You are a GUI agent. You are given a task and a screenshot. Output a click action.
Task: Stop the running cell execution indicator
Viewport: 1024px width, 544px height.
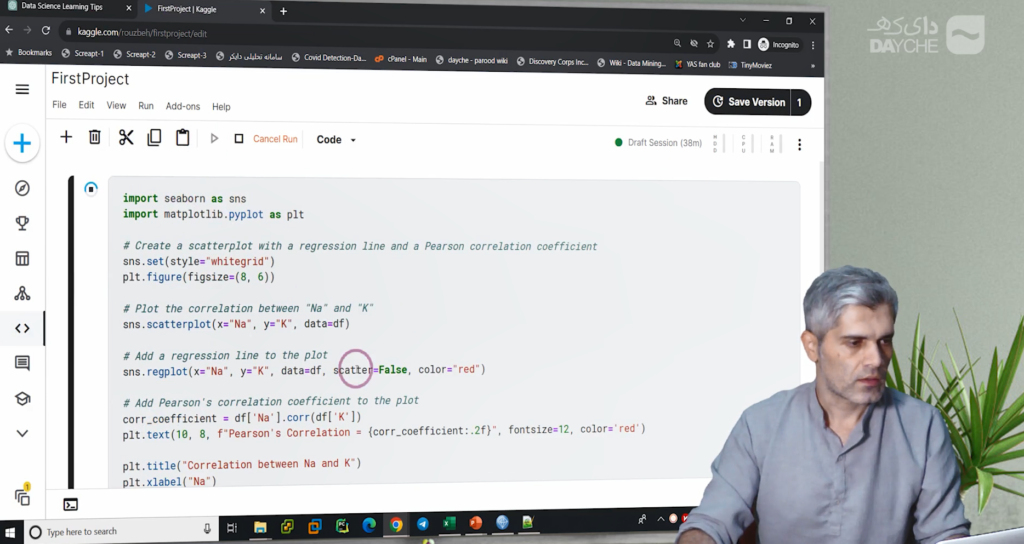point(91,188)
